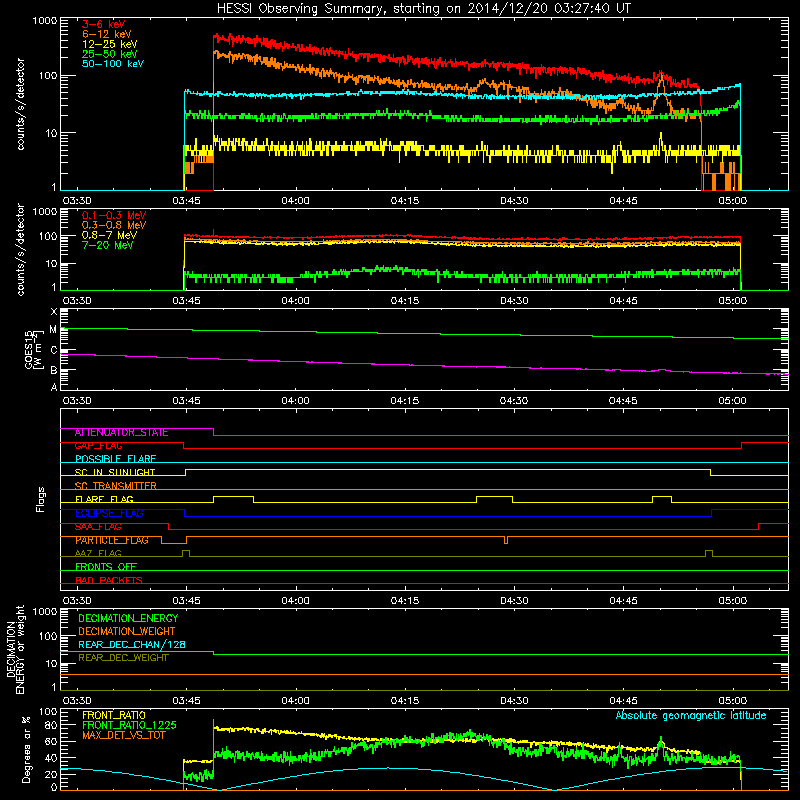This screenshot has width=800, height=800.
Task: Select the 12-25 keV legend label
Action: (x=110, y=44)
